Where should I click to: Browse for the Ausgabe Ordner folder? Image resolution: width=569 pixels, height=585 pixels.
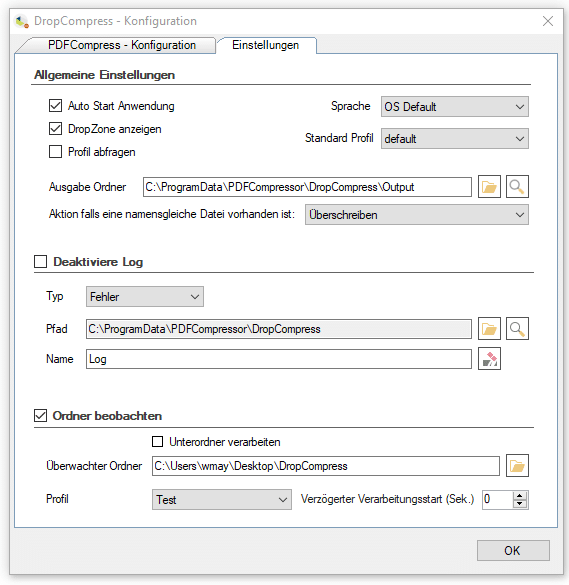tap(489, 187)
